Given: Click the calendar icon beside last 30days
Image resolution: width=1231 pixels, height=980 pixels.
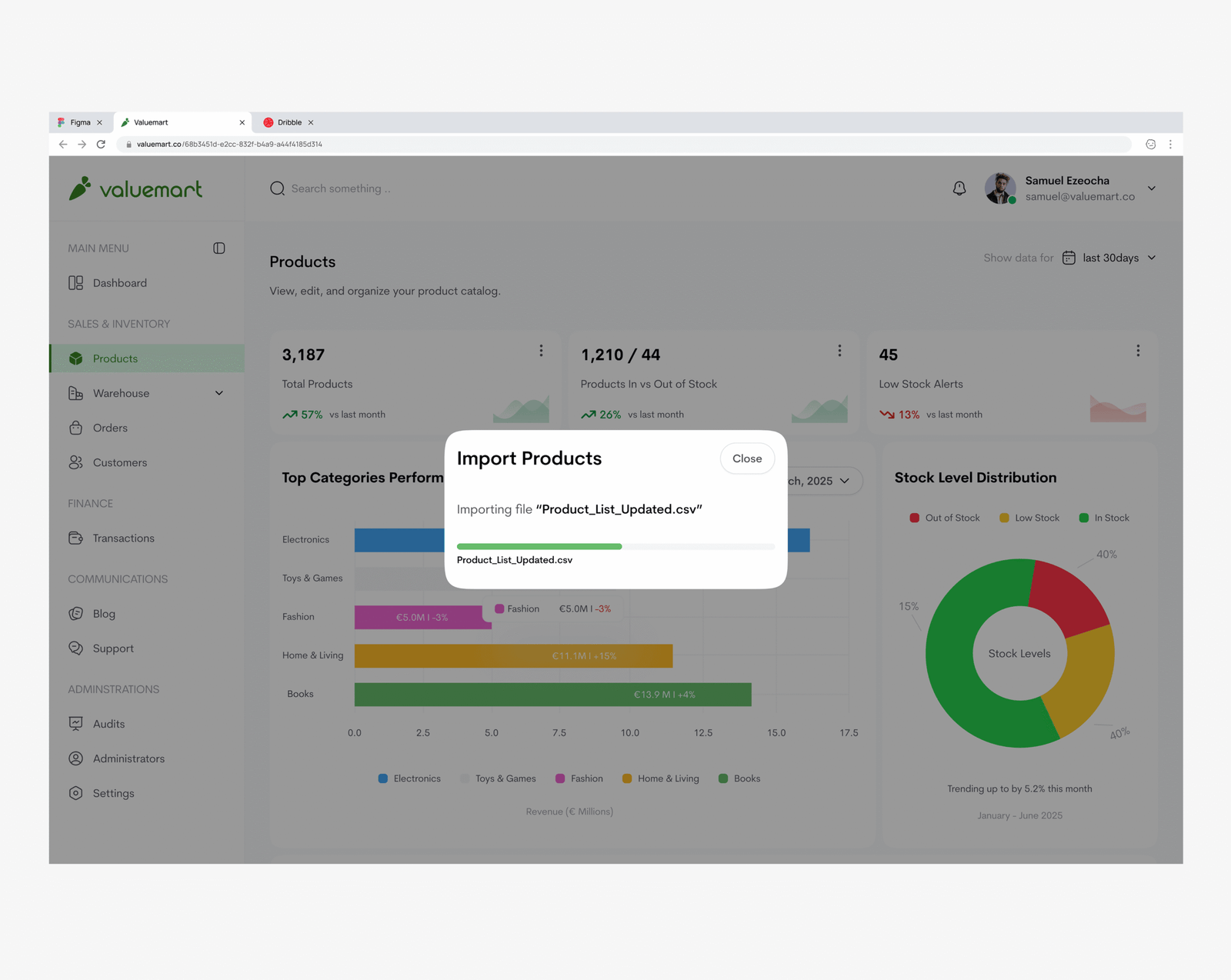Looking at the screenshot, I should 1069,258.
